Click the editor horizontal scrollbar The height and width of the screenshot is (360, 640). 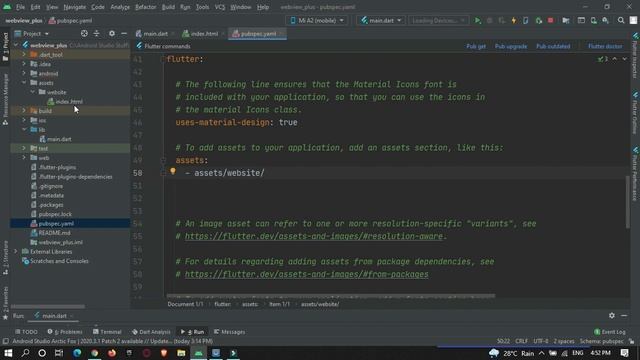click(x=331, y=296)
